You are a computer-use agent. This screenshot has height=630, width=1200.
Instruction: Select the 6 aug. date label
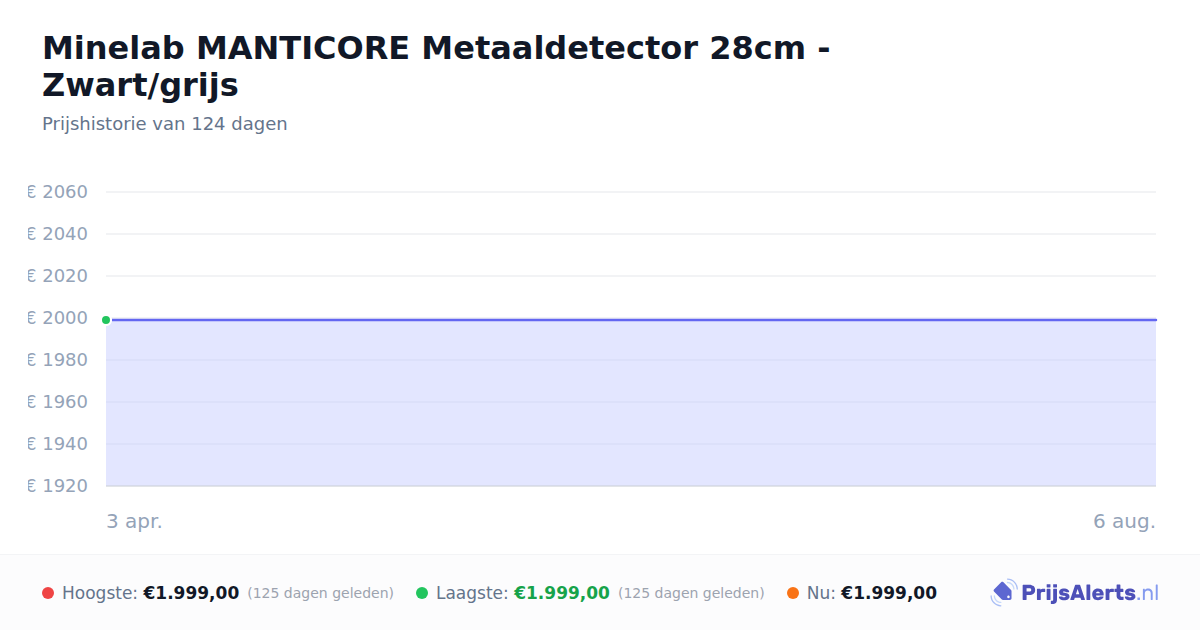click(x=1124, y=521)
